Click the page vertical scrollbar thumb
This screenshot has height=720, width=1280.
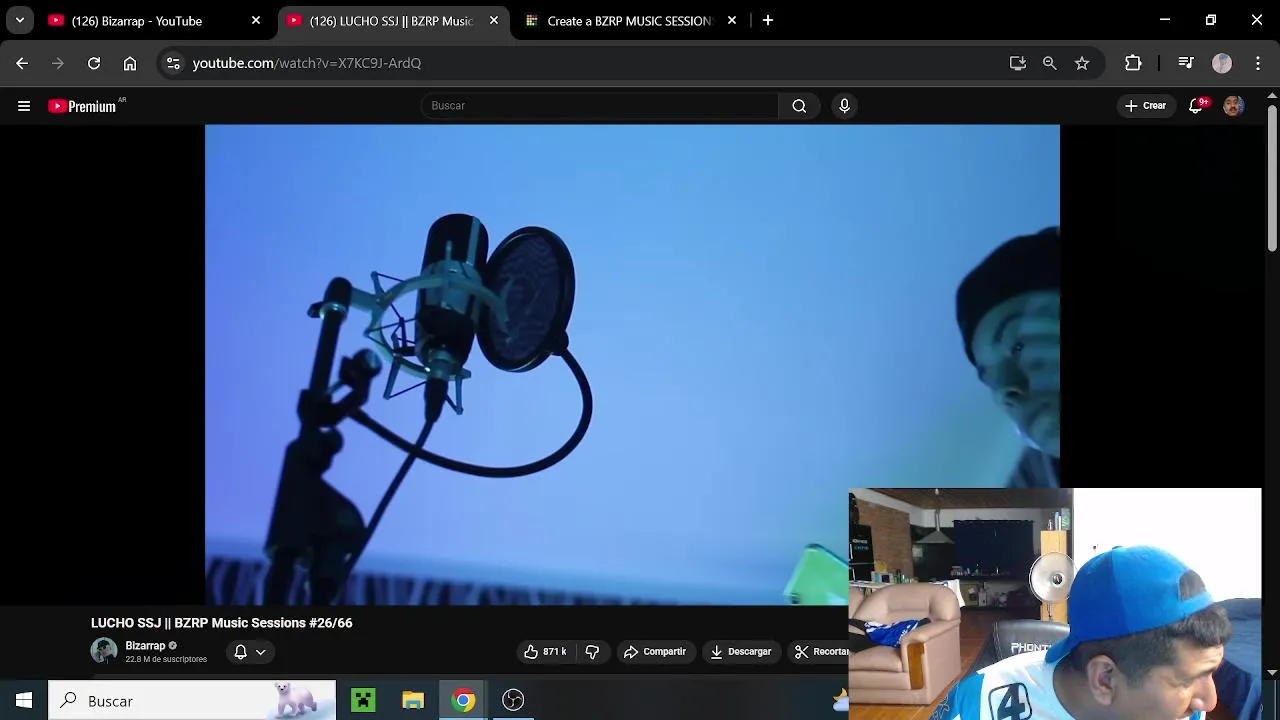tap(1272, 177)
